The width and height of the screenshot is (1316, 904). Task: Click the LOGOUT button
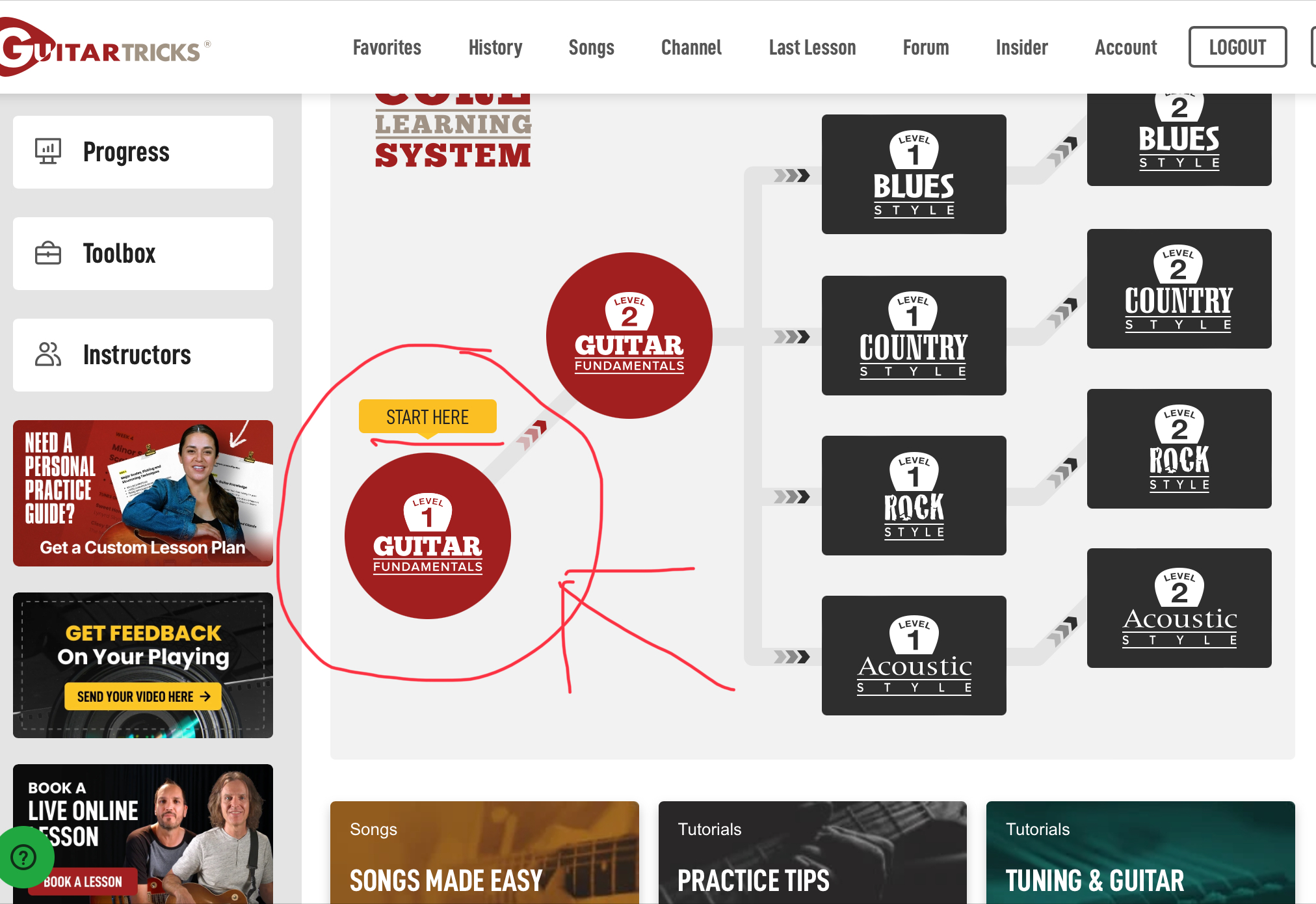pos(1237,47)
